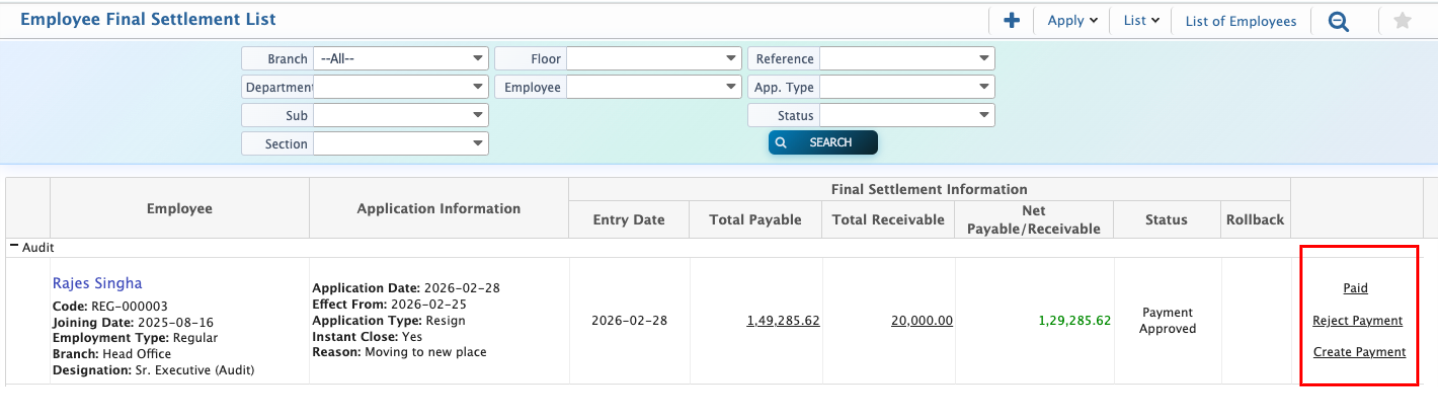Open the Sub dropdown

[x=401, y=116]
